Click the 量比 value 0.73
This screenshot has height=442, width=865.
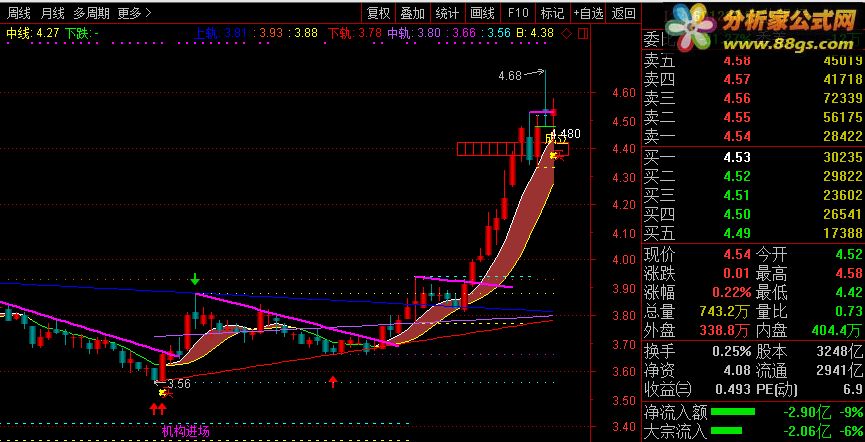coord(848,312)
